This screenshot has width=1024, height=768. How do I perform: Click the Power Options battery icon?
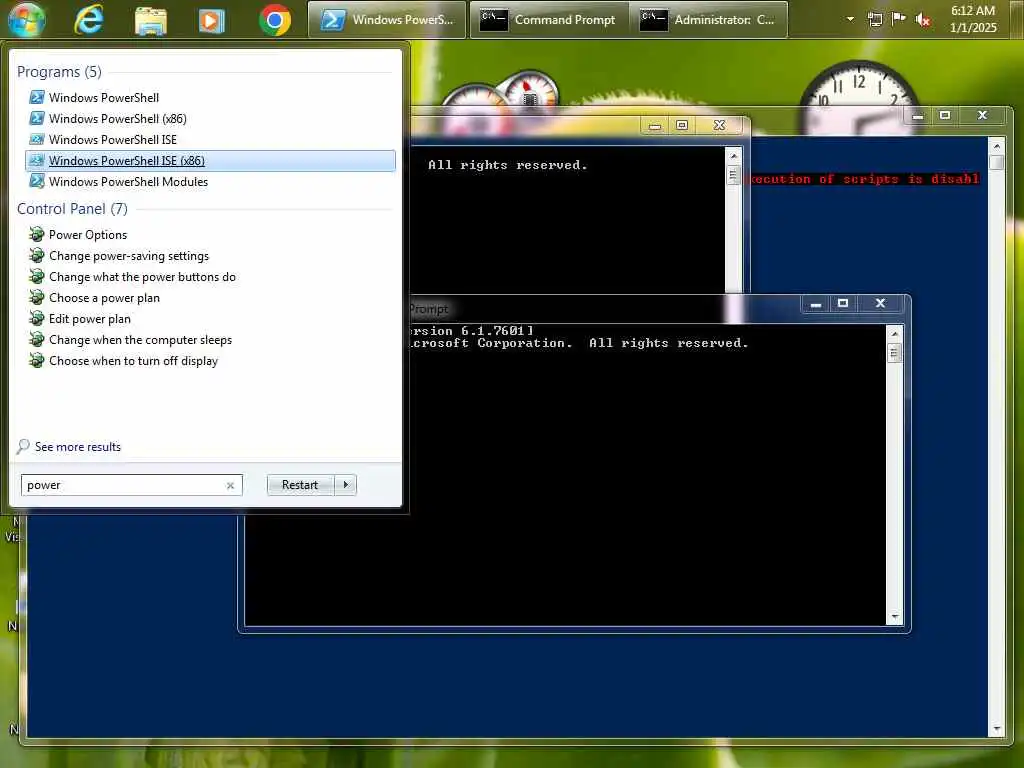click(x=37, y=234)
